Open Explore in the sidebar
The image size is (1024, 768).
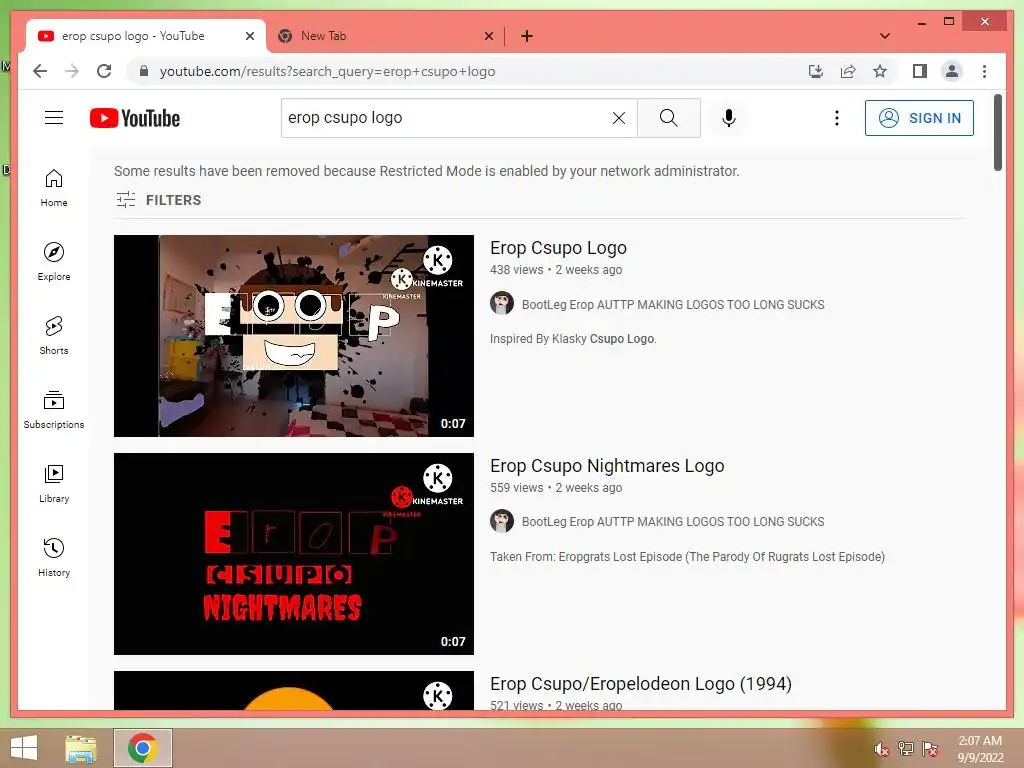[54, 261]
